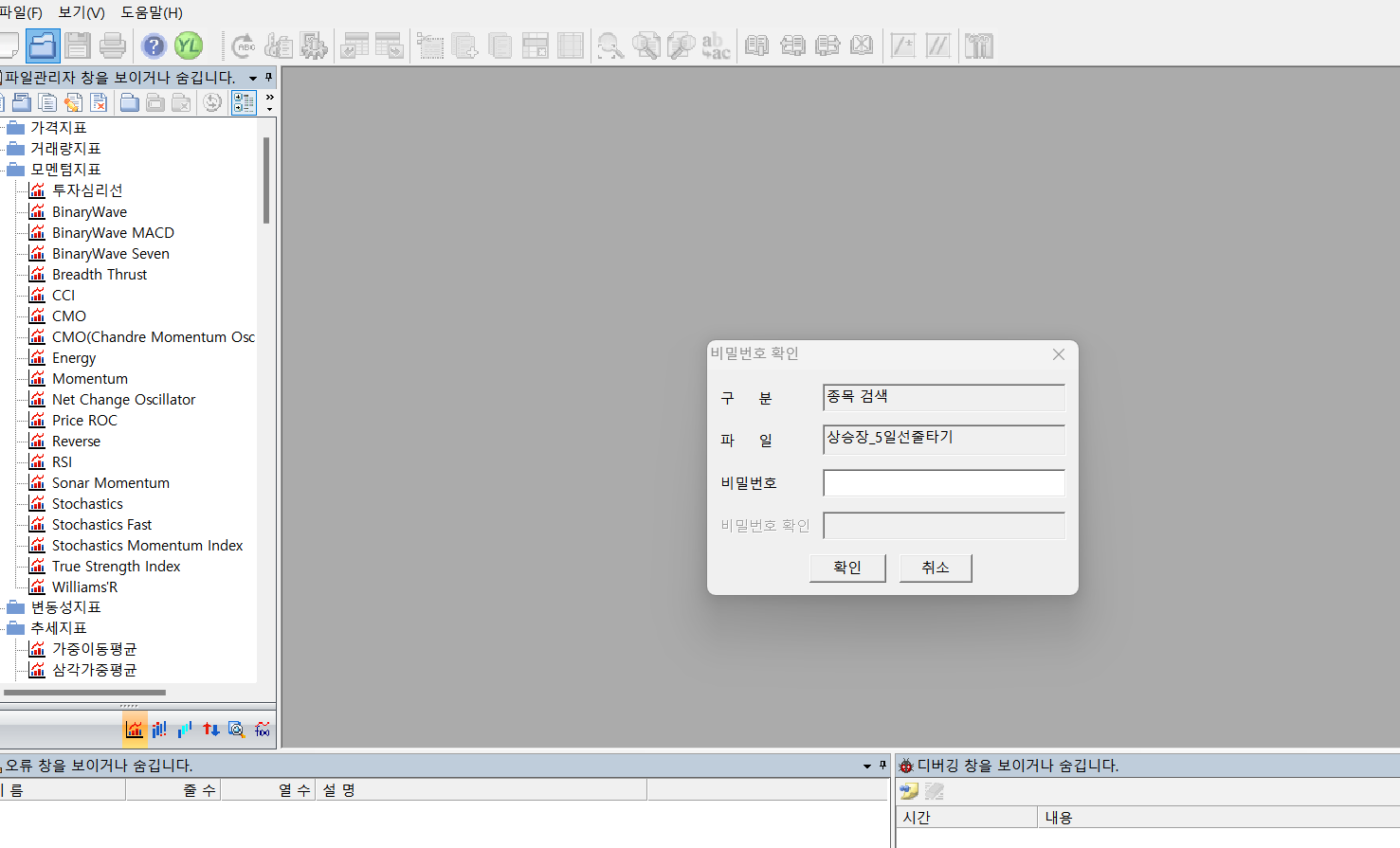Viewport: 1400px width, 848px height.
Task: Toggle pin on file manager panel
Action: pos(268,78)
